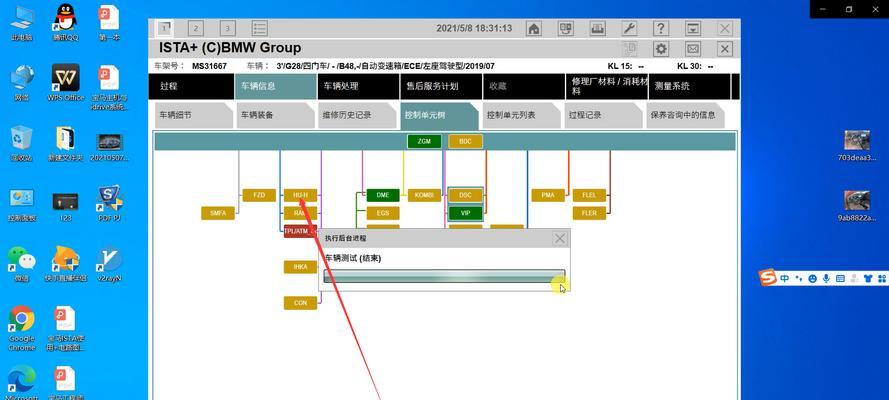Select the SMFA control unit node
Image resolution: width=889 pixels, height=400 pixels.
[218, 213]
